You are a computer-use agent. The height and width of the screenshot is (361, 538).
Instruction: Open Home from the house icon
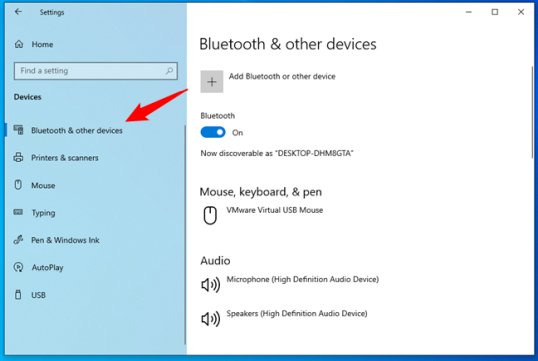click(x=19, y=44)
